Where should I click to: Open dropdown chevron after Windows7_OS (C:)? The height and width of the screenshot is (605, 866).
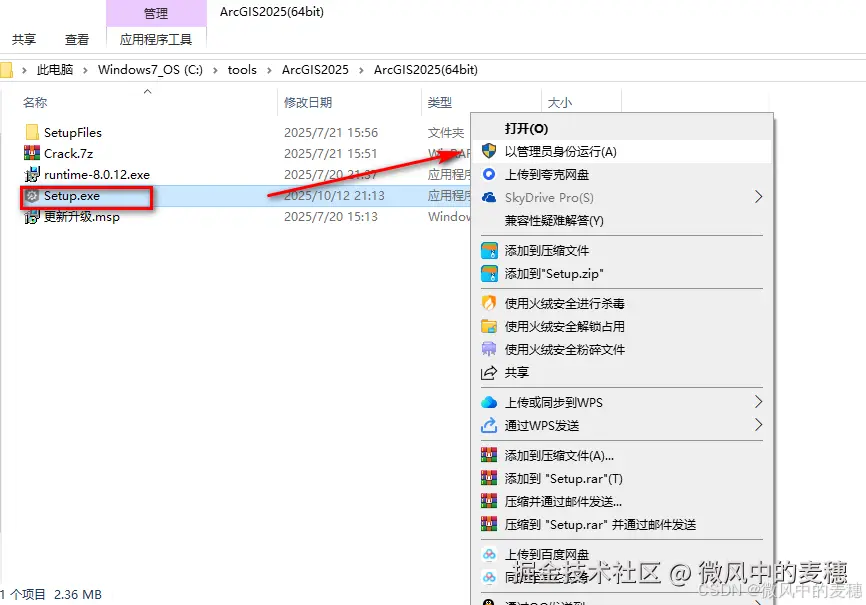point(215,70)
